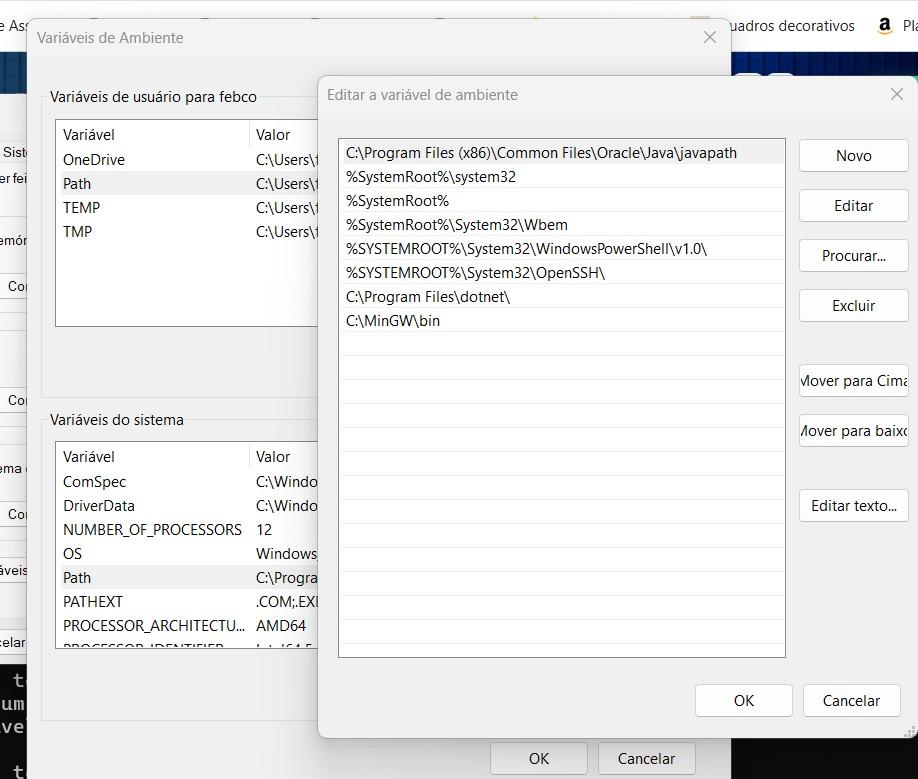This screenshot has width=918, height=779.
Task: Select the C:\MinGW\bin entry
Action: tap(561, 321)
